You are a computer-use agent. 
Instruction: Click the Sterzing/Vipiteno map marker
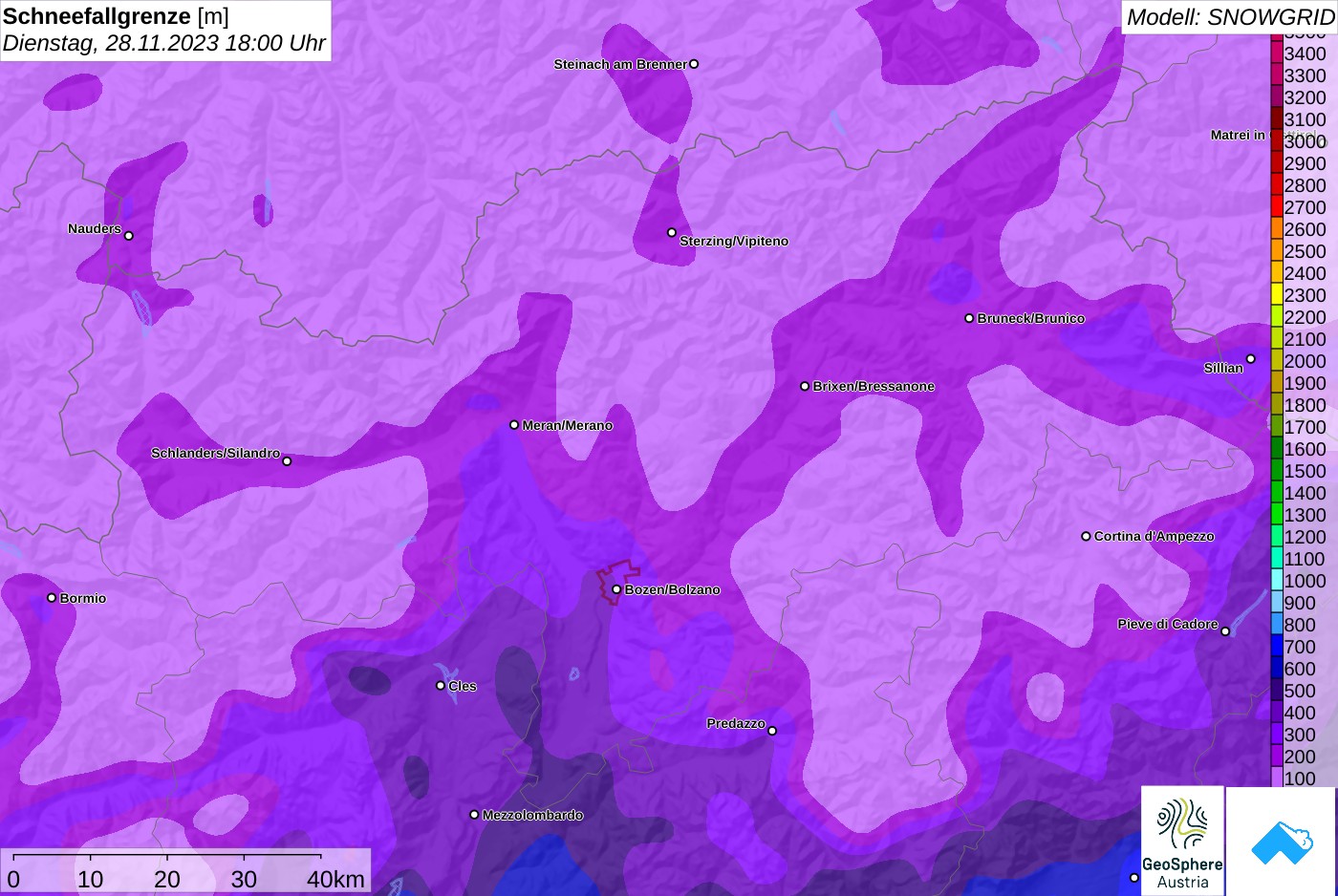tap(672, 232)
